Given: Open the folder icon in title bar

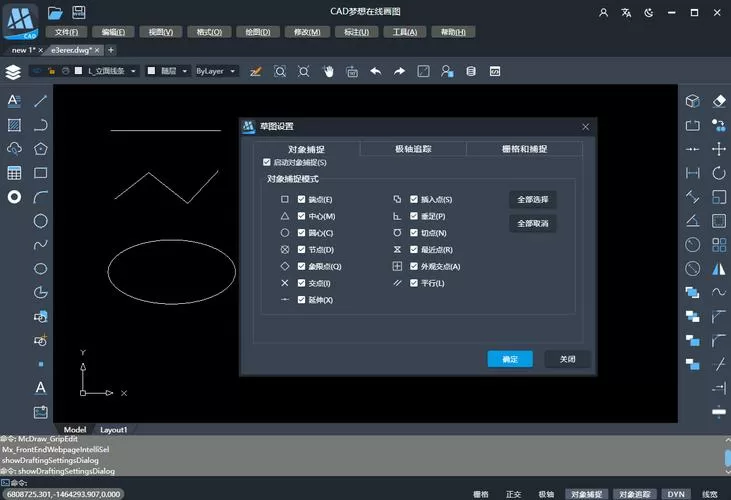Looking at the screenshot, I should 55,13.
